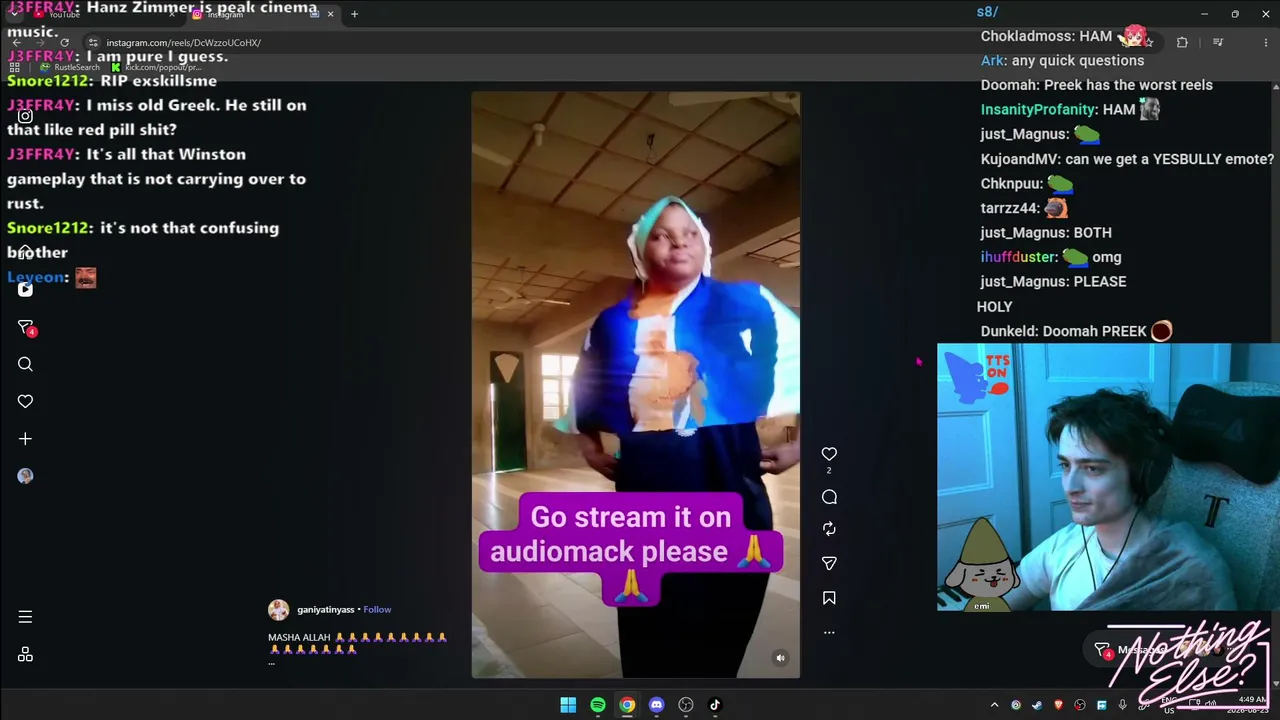The image size is (1280, 720).
Task: Open Discord from the taskbar
Action: point(656,705)
